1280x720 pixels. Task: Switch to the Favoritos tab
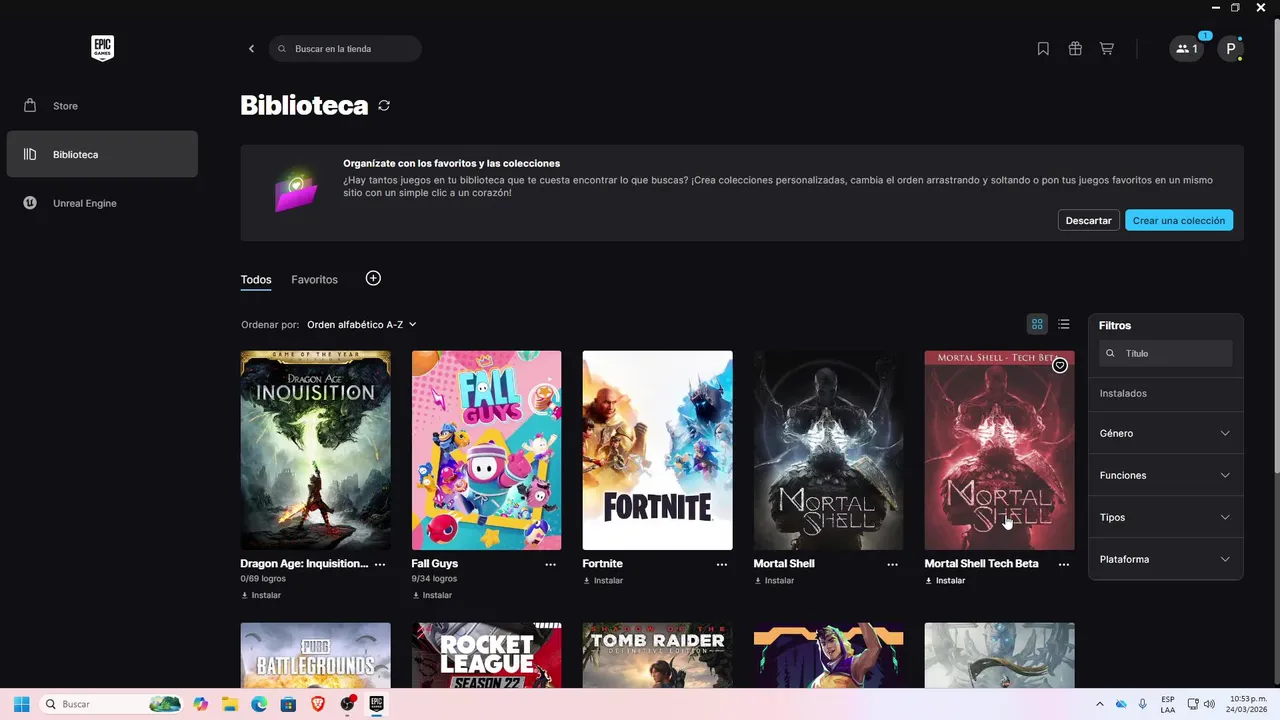[314, 279]
